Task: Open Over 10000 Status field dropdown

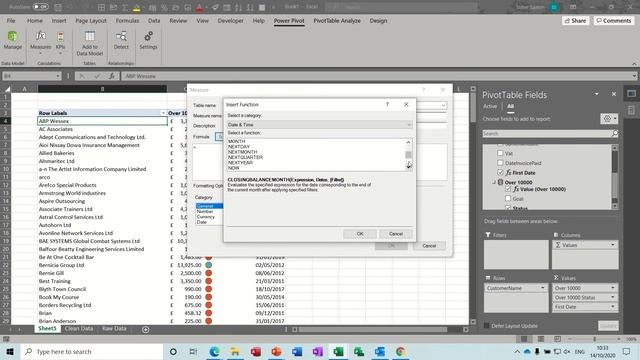Action: click(x=613, y=297)
